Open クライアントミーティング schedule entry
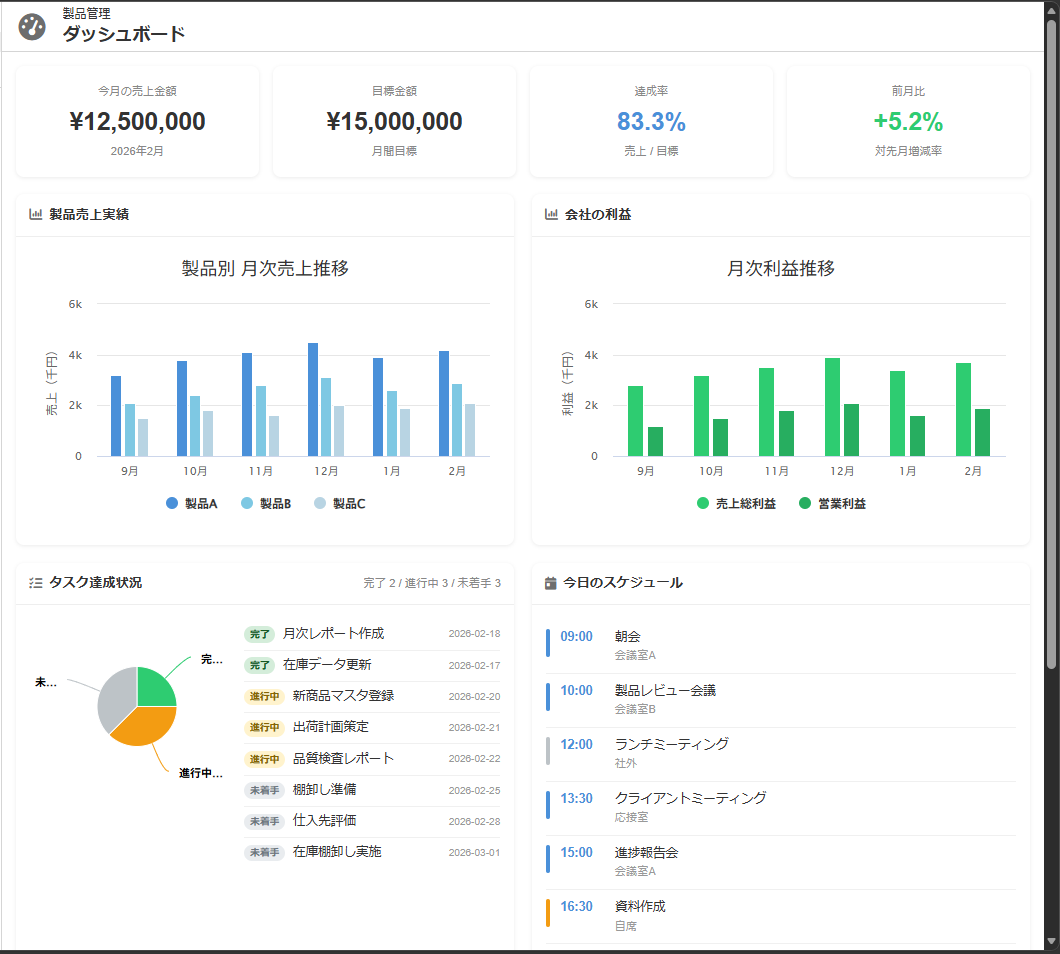The image size is (1060, 954). click(781, 807)
